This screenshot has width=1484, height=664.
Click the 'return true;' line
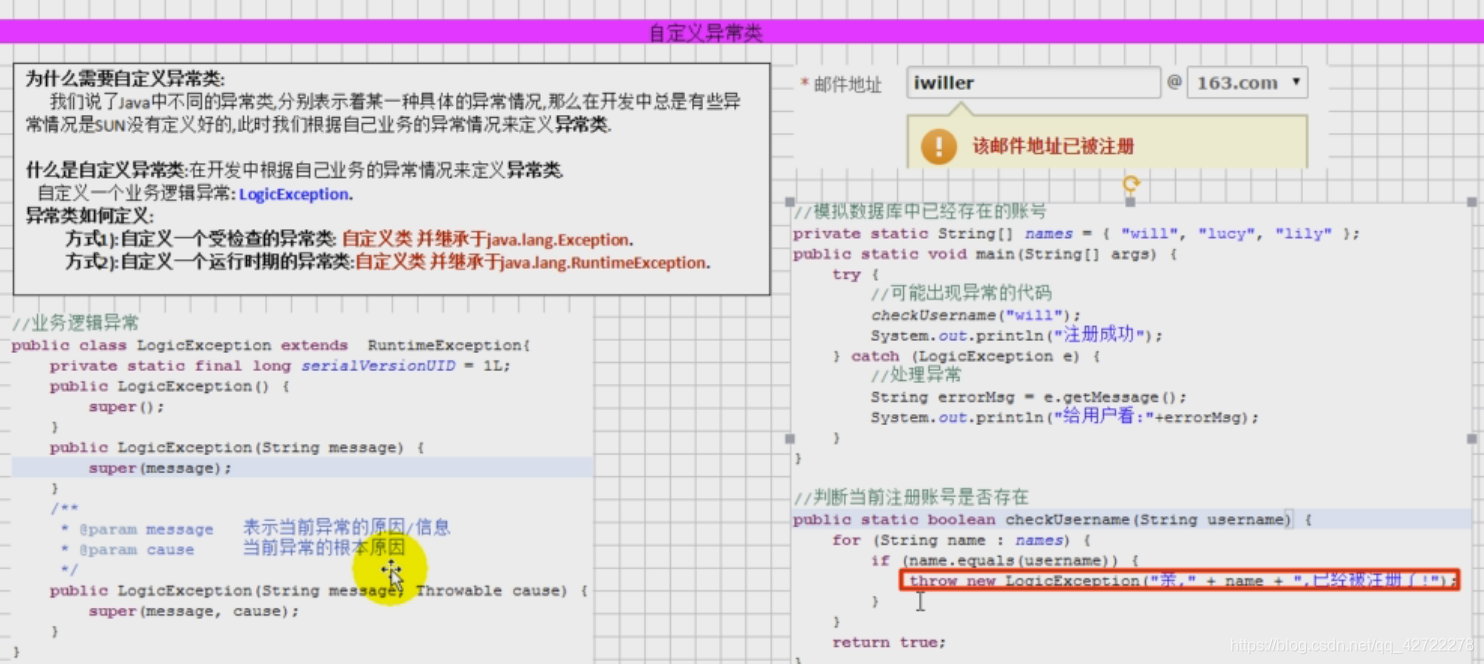[889, 642]
